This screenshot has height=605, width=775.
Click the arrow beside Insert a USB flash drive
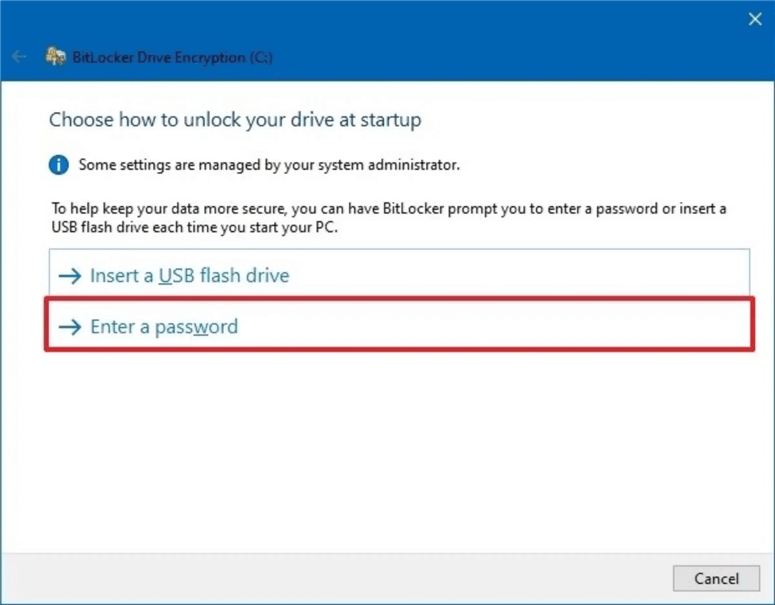coord(70,275)
